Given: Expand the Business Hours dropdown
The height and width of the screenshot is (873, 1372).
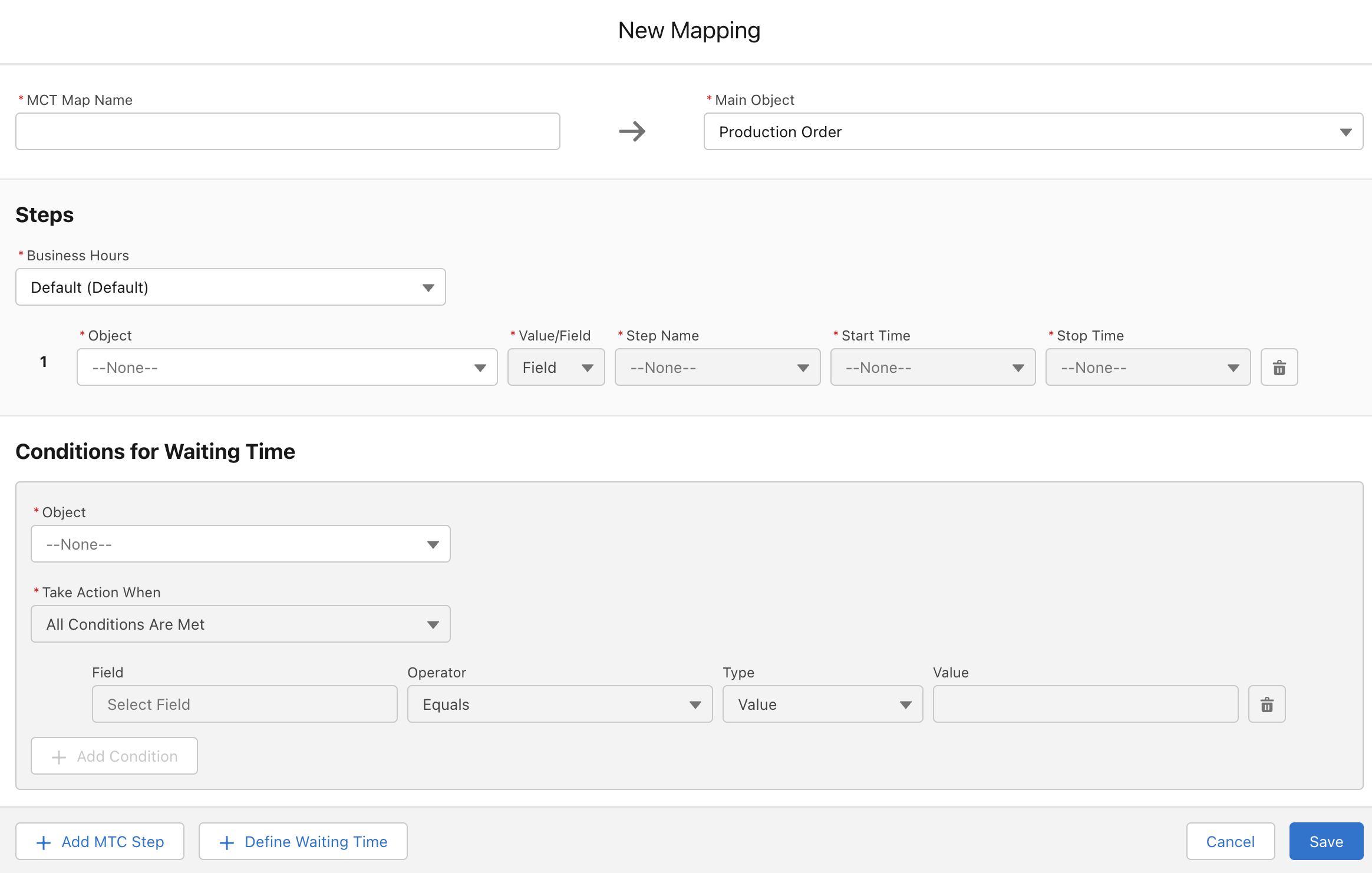Looking at the screenshot, I should click(x=230, y=287).
